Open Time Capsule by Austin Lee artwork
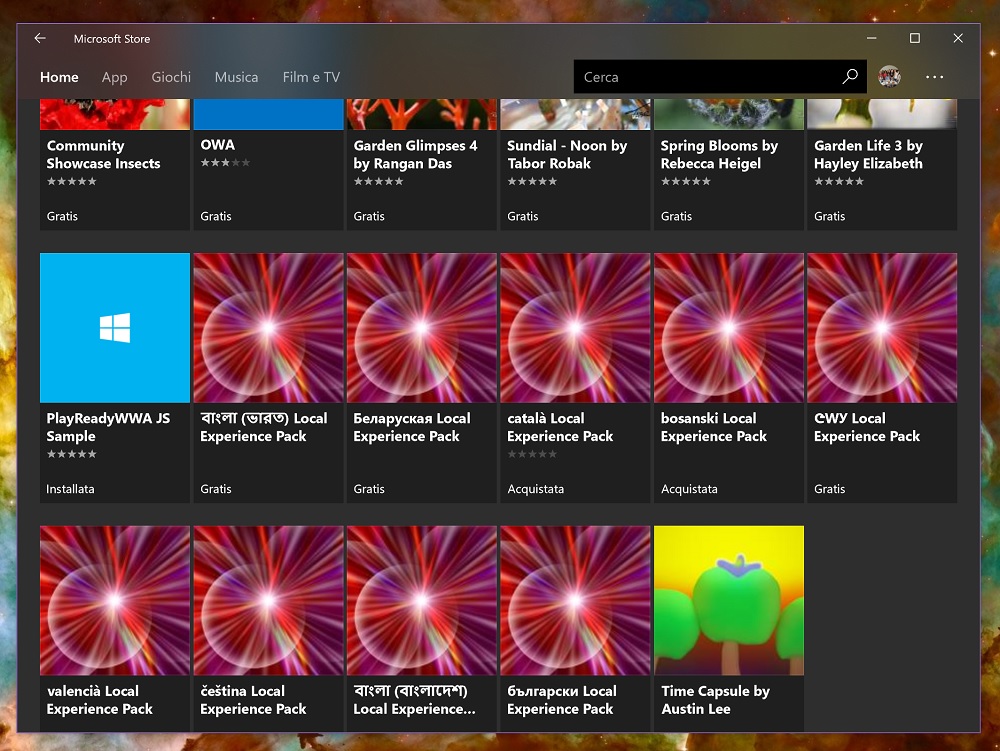This screenshot has width=1000, height=751. tap(728, 600)
